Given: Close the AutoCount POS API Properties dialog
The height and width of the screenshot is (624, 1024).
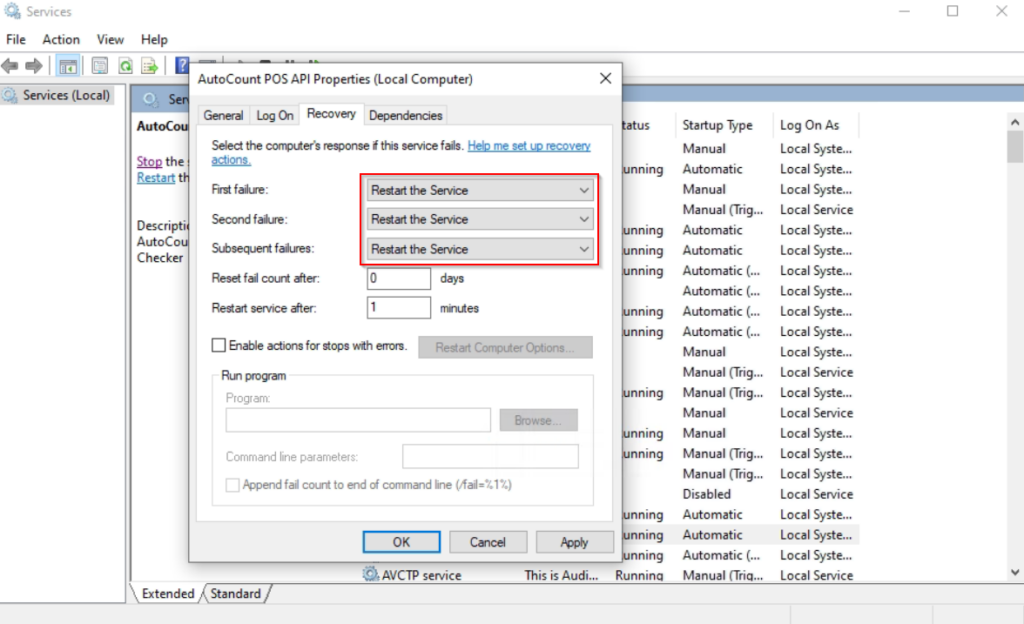Looking at the screenshot, I should click(605, 78).
